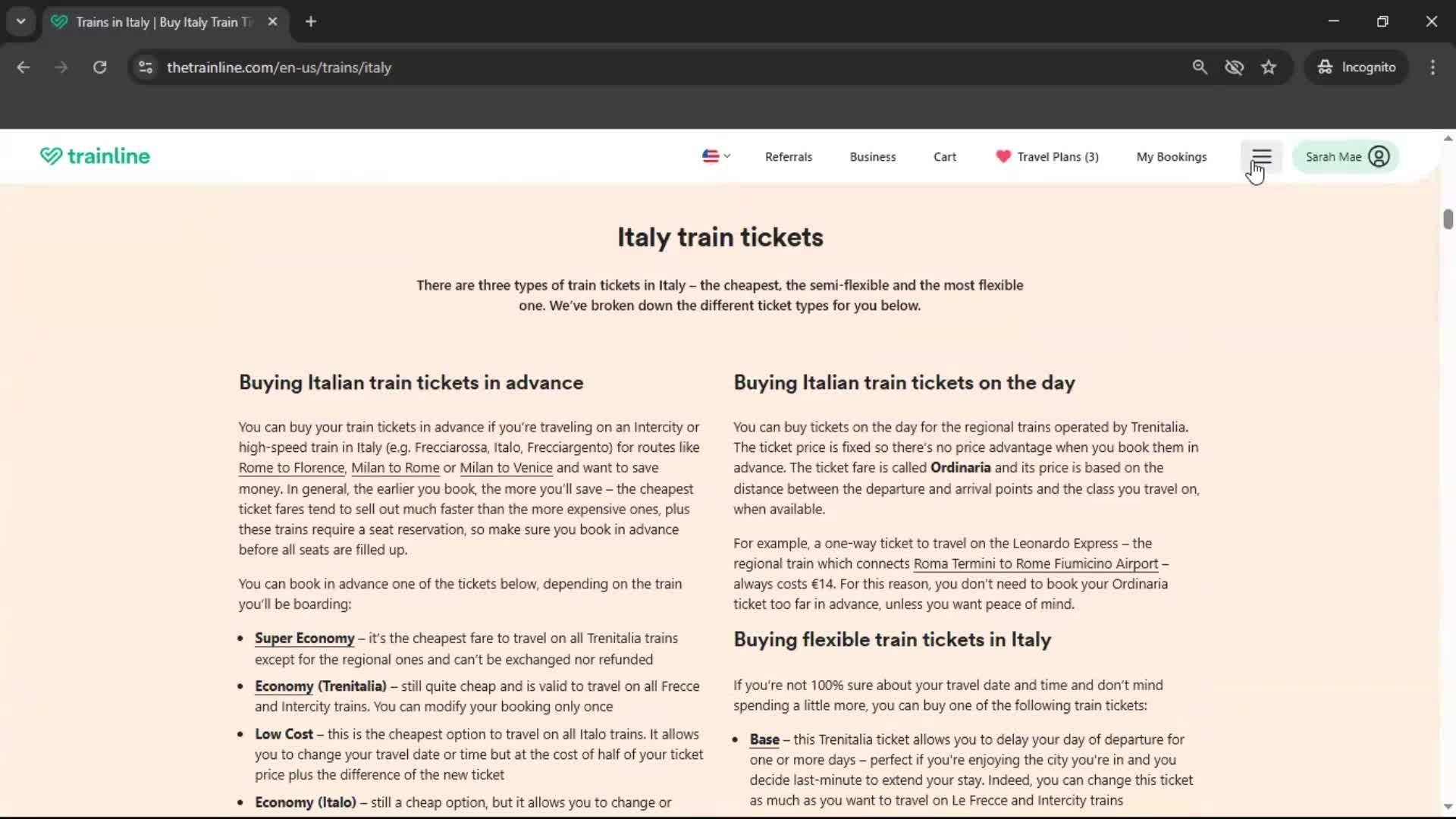1456x819 pixels.
Task: Click the Milan to Venice link
Action: pos(506,468)
